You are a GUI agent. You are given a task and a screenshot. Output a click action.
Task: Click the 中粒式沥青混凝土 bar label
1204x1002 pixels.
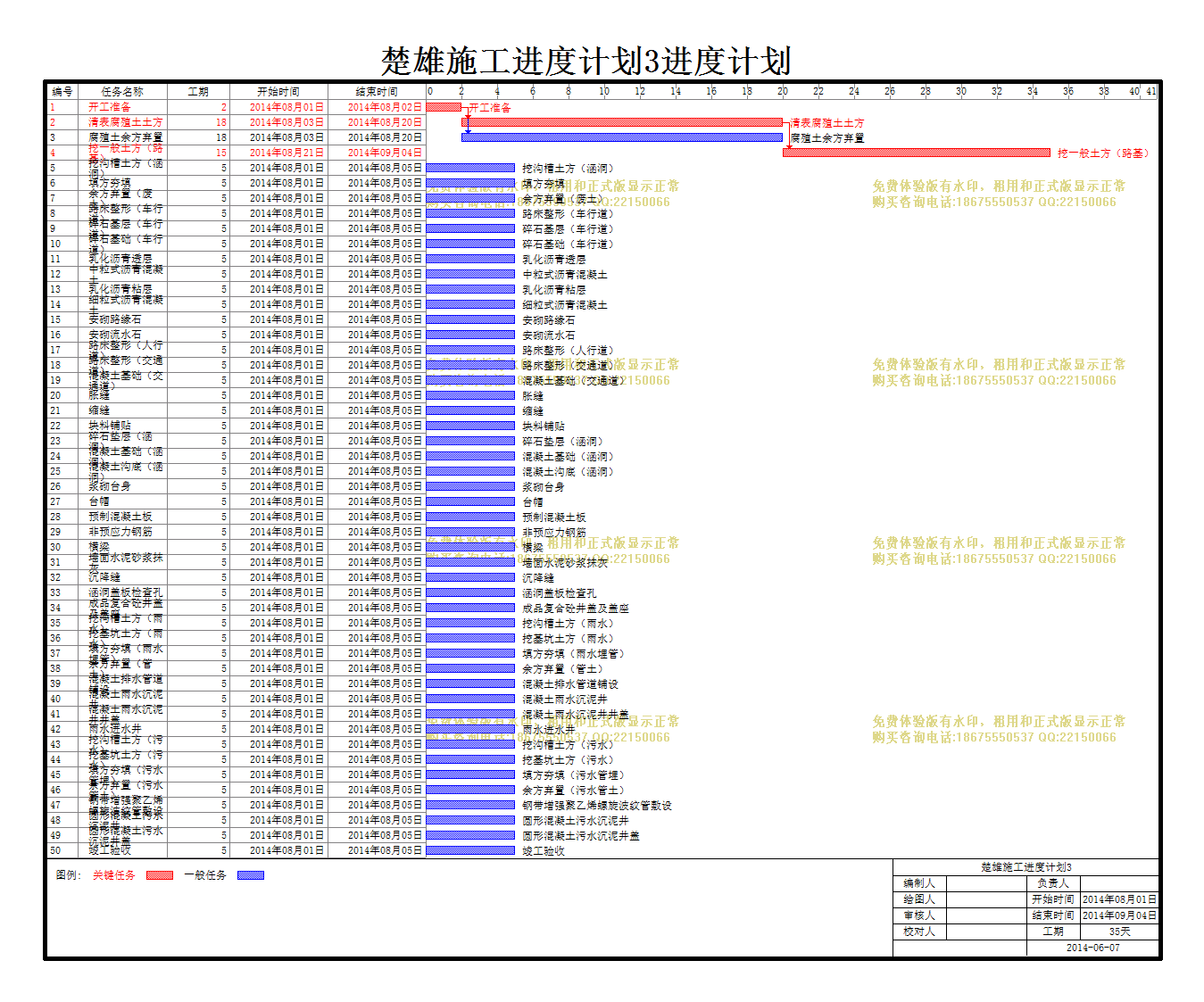coord(565,275)
